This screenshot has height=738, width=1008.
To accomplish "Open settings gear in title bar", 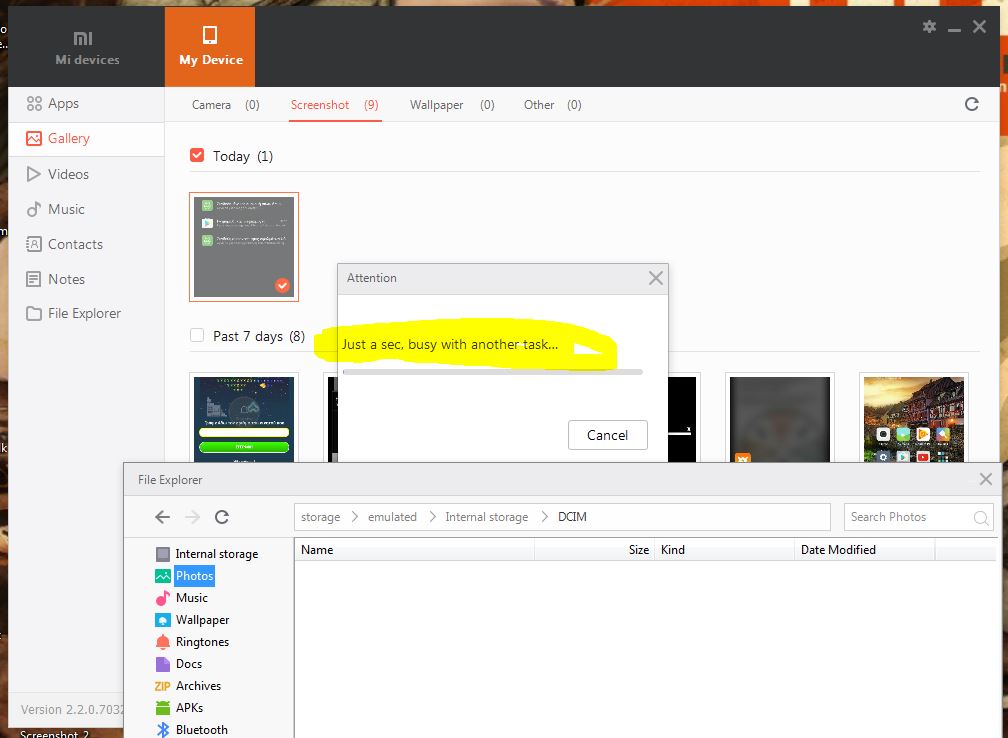I will coord(929,27).
